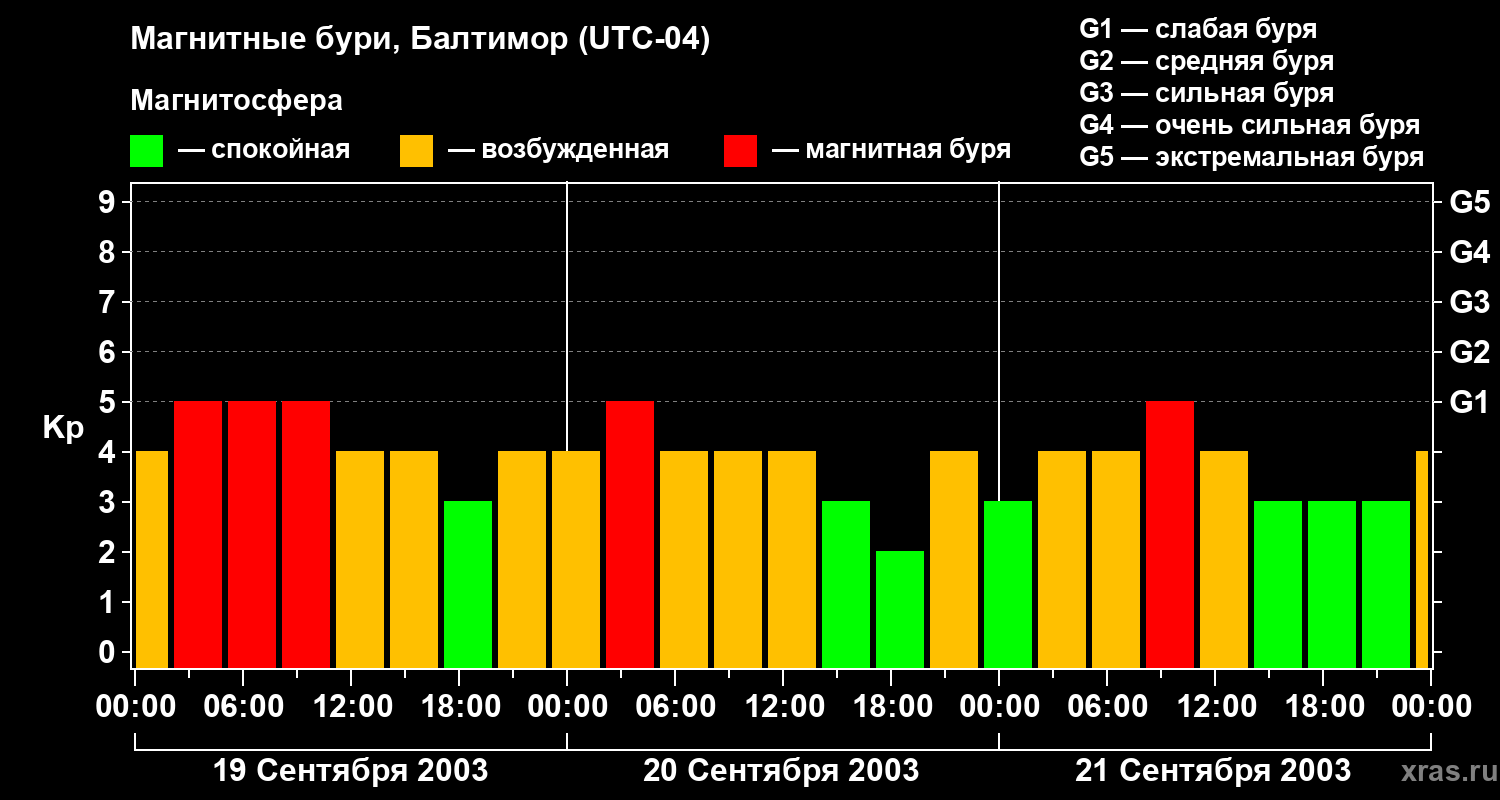Image resolution: width=1500 pixels, height=800 pixels.
Task: Select the only green bar on 19 Сентября
Action: pos(468,585)
